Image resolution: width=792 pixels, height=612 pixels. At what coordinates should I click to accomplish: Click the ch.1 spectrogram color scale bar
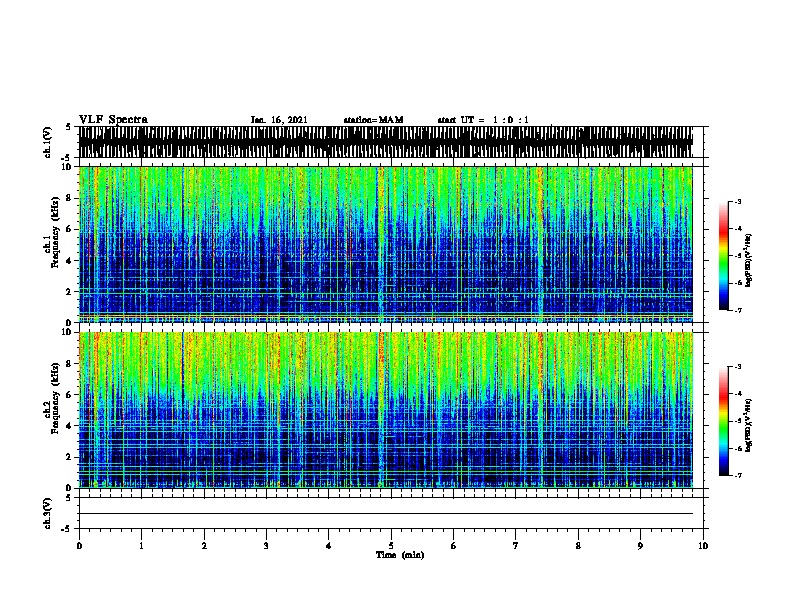(x=723, y=256)
